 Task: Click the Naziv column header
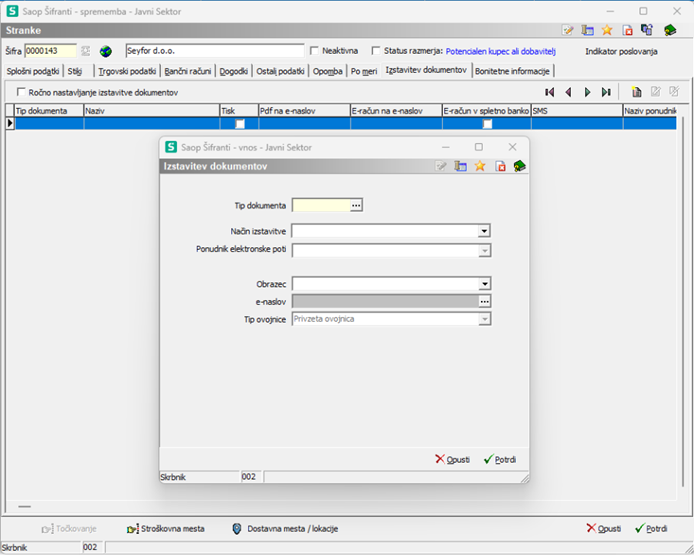[x=151, y=111]
